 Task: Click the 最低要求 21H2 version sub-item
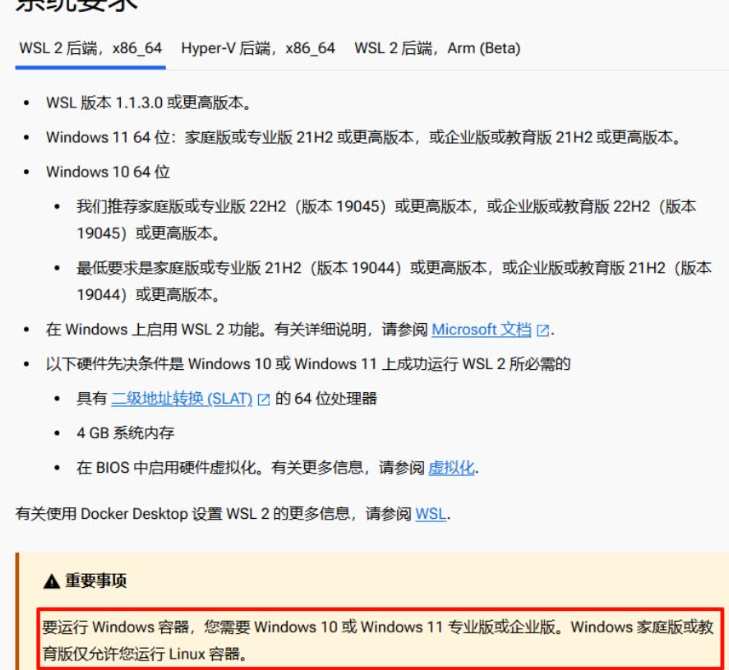coord(394,281)
